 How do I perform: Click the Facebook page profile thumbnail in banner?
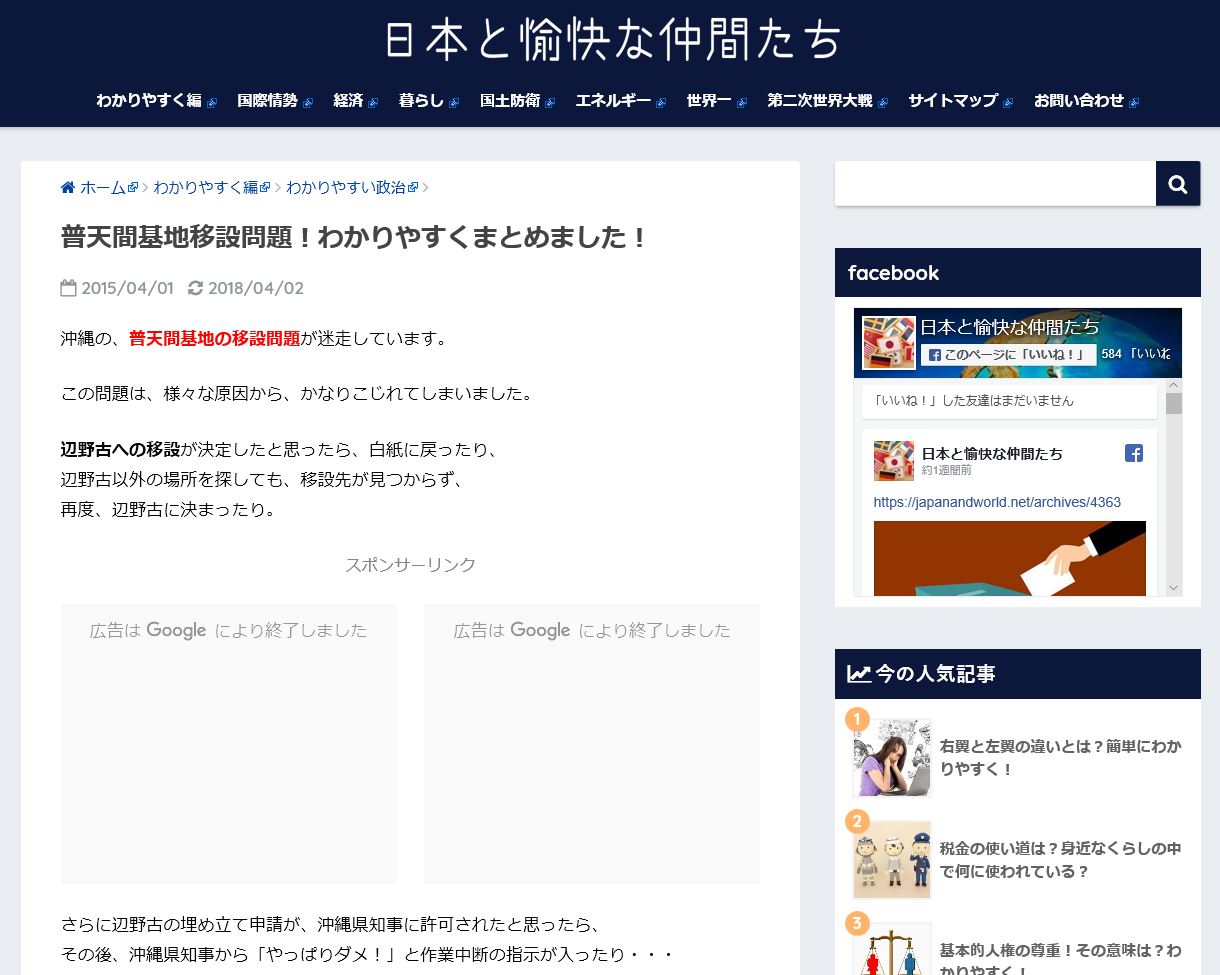[889, 342]
